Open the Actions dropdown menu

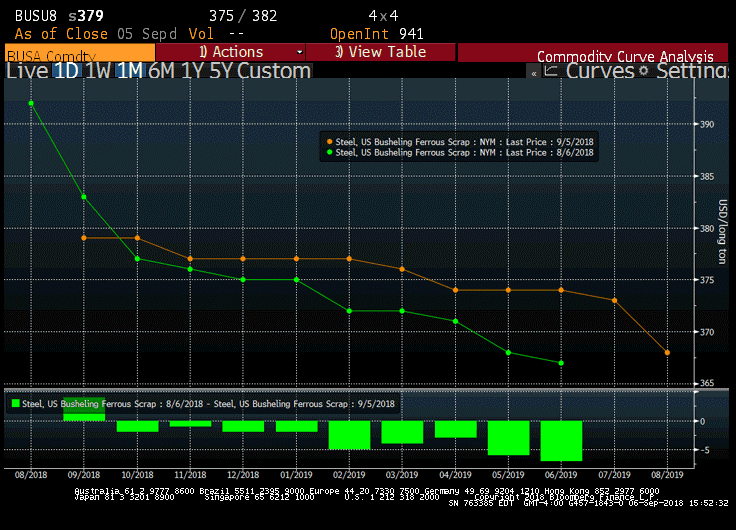click(x=230, y=52)
